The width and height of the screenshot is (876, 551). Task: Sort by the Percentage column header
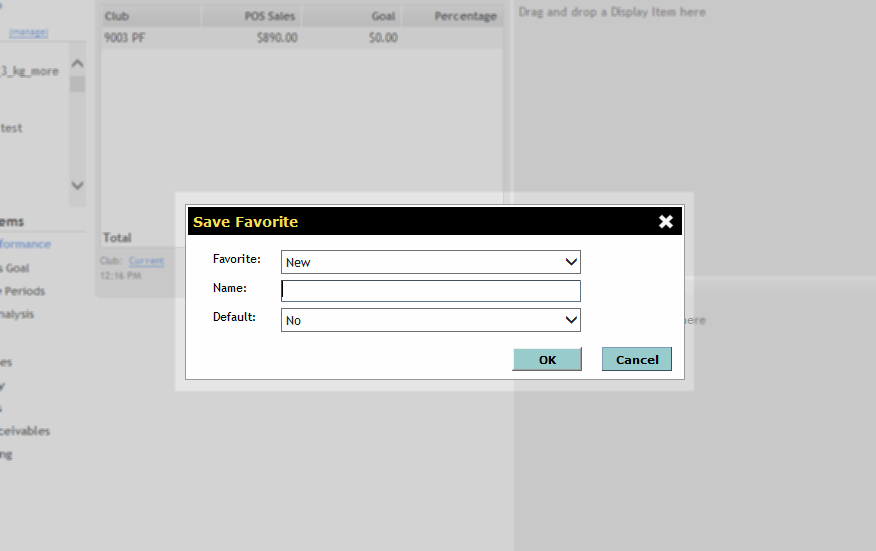tap(452, 16)
